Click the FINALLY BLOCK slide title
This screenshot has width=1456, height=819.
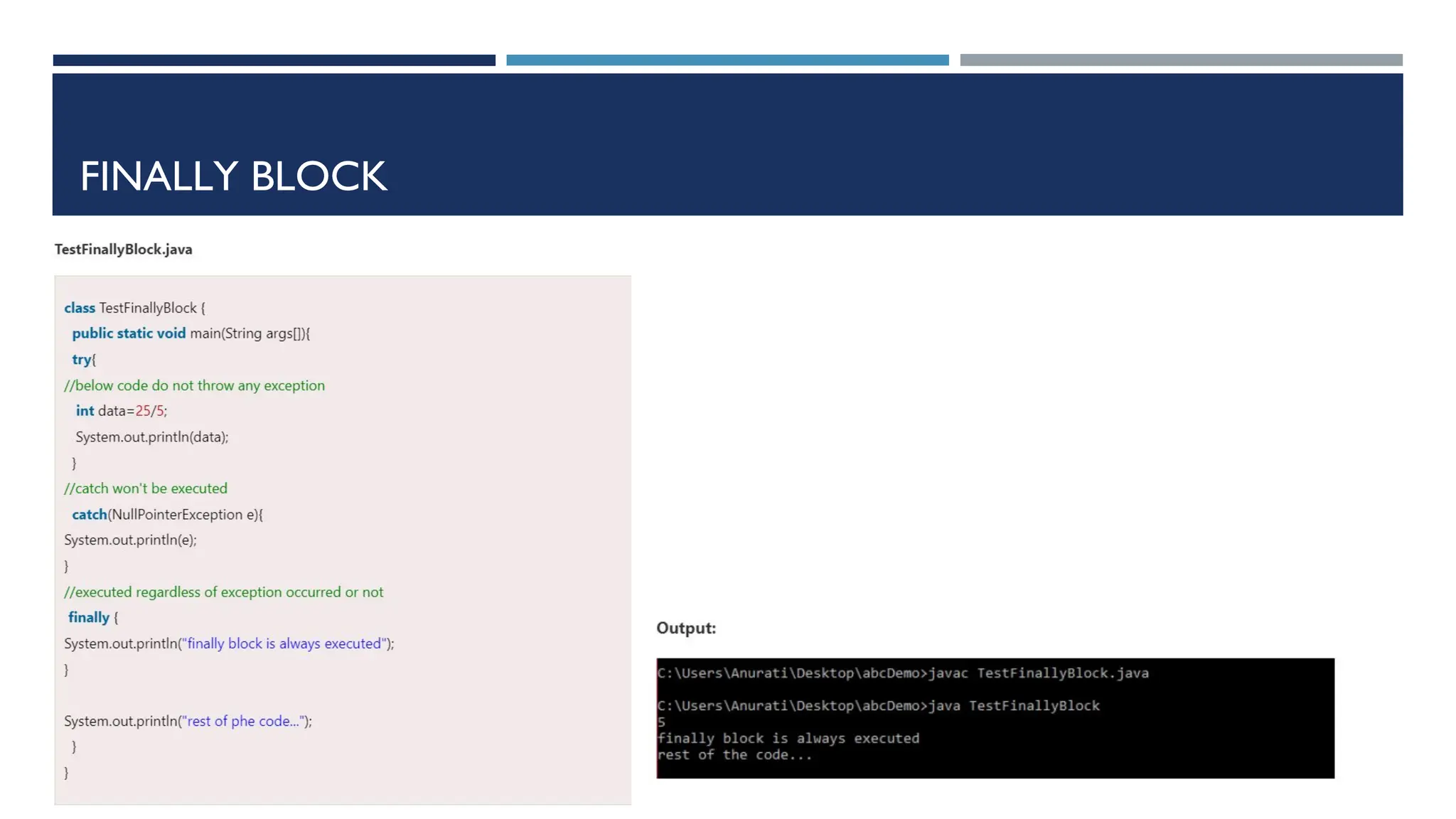coord(233,176)
